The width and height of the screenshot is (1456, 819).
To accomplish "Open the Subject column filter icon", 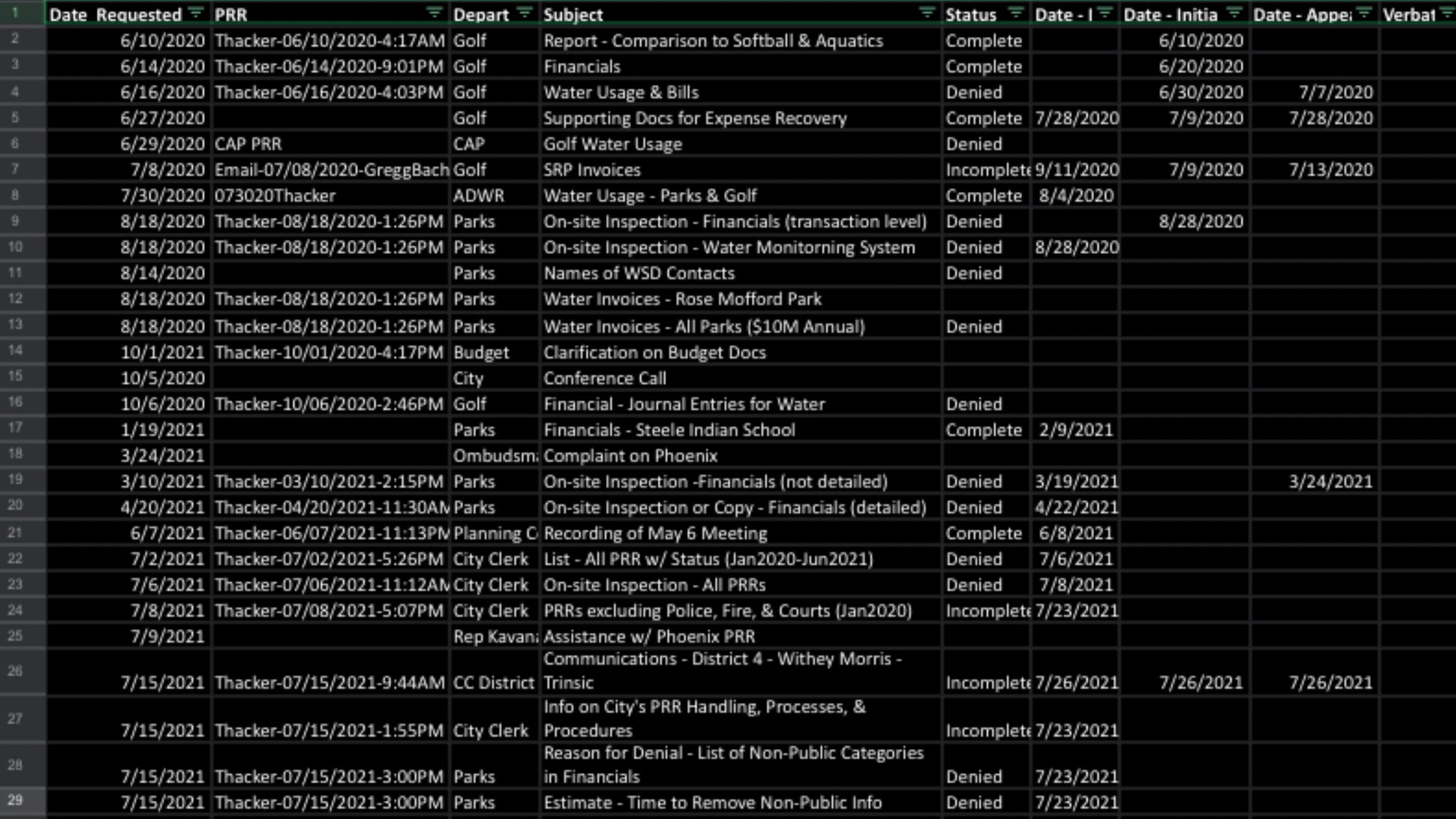I will 927,13.
